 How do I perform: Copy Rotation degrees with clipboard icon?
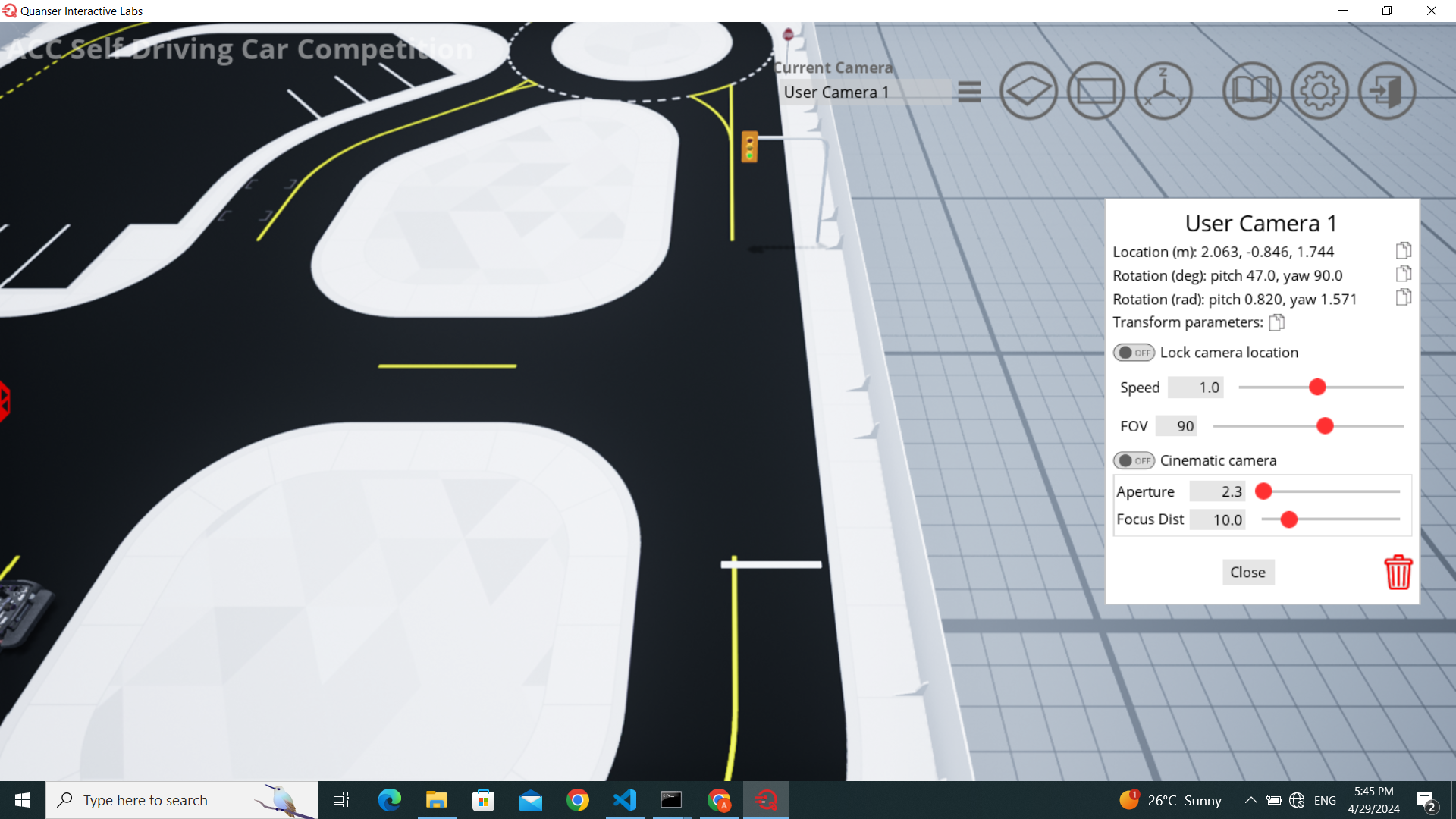[1403, 274]
